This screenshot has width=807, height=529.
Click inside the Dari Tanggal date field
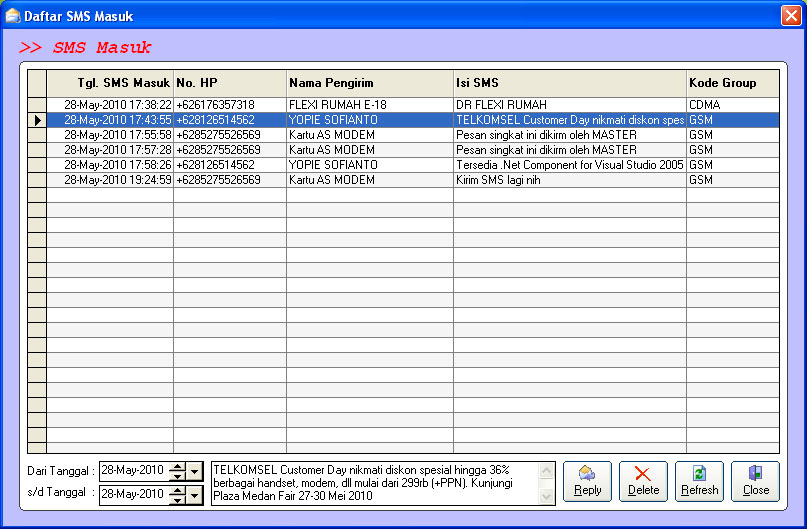point(132,470)
